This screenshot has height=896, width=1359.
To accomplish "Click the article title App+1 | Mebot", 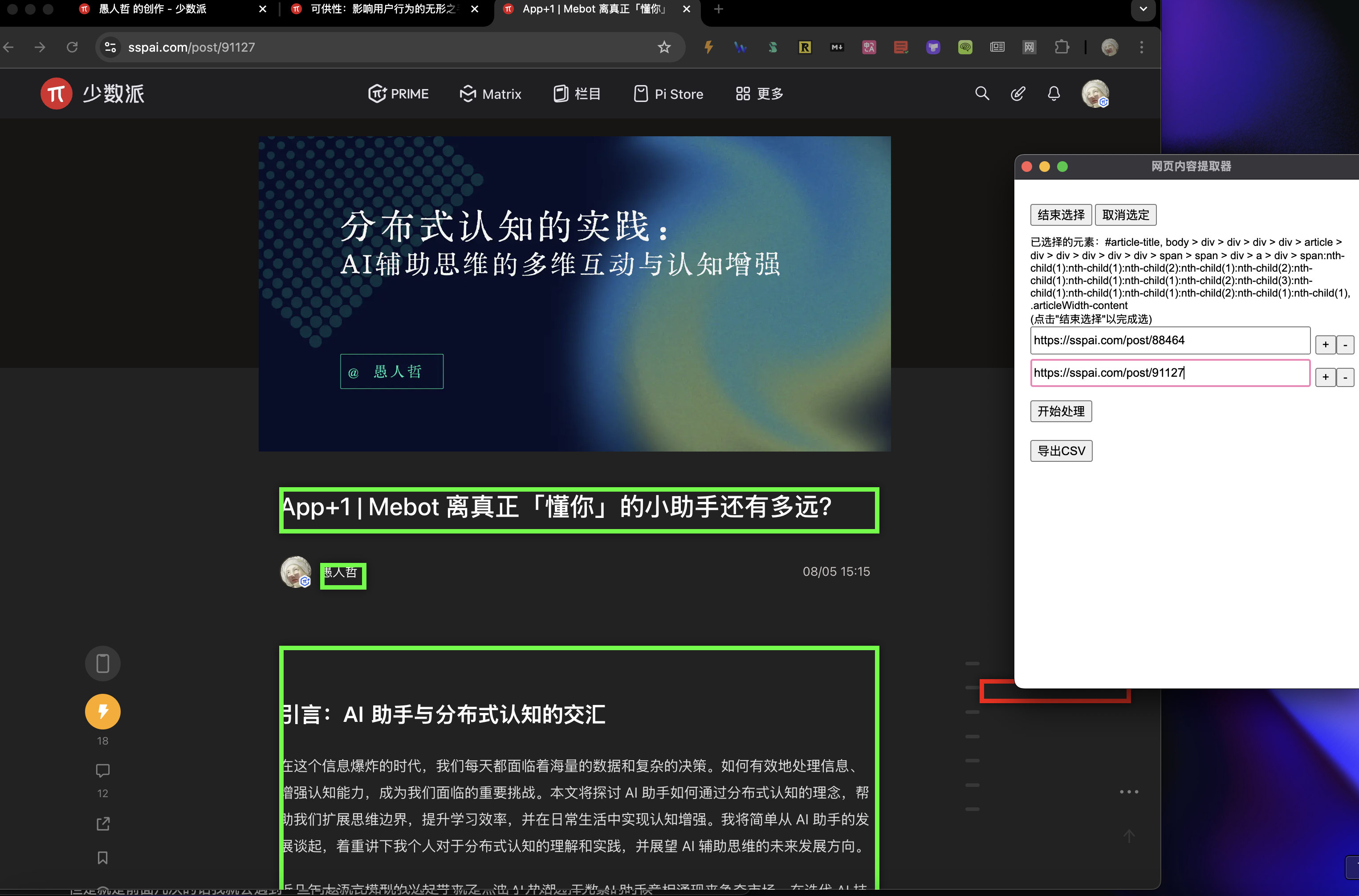I will 557,507.
